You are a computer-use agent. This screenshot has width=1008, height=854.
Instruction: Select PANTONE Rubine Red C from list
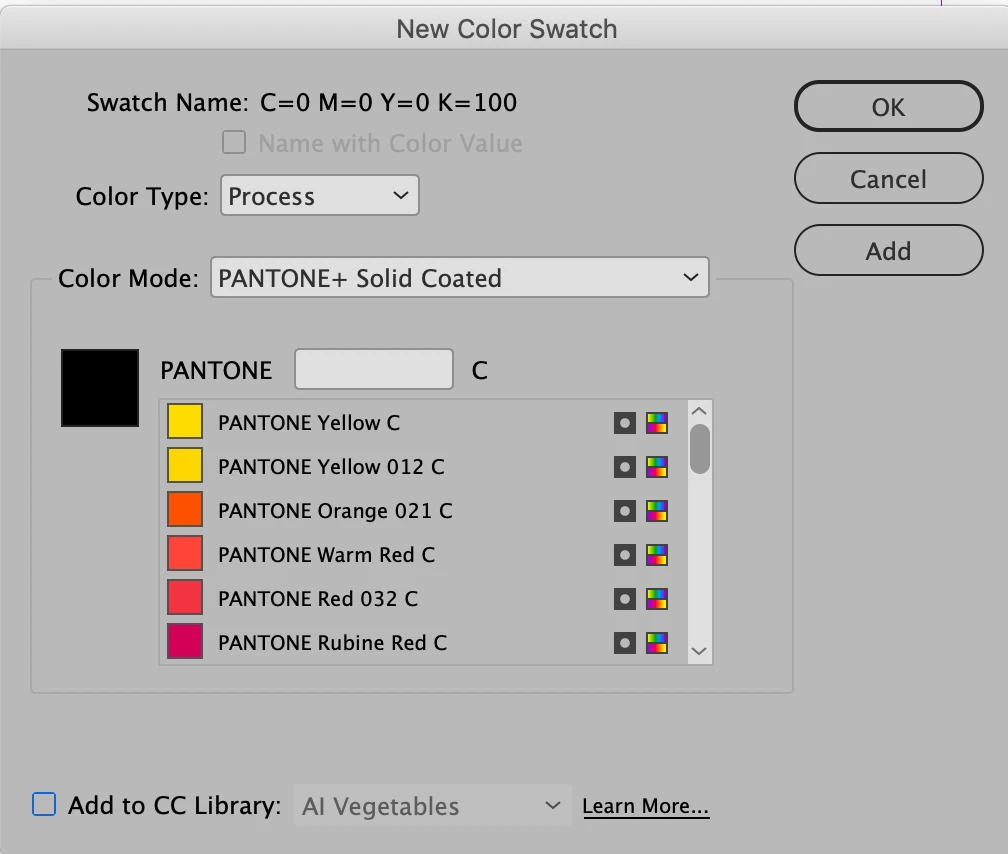pos(332,643)
